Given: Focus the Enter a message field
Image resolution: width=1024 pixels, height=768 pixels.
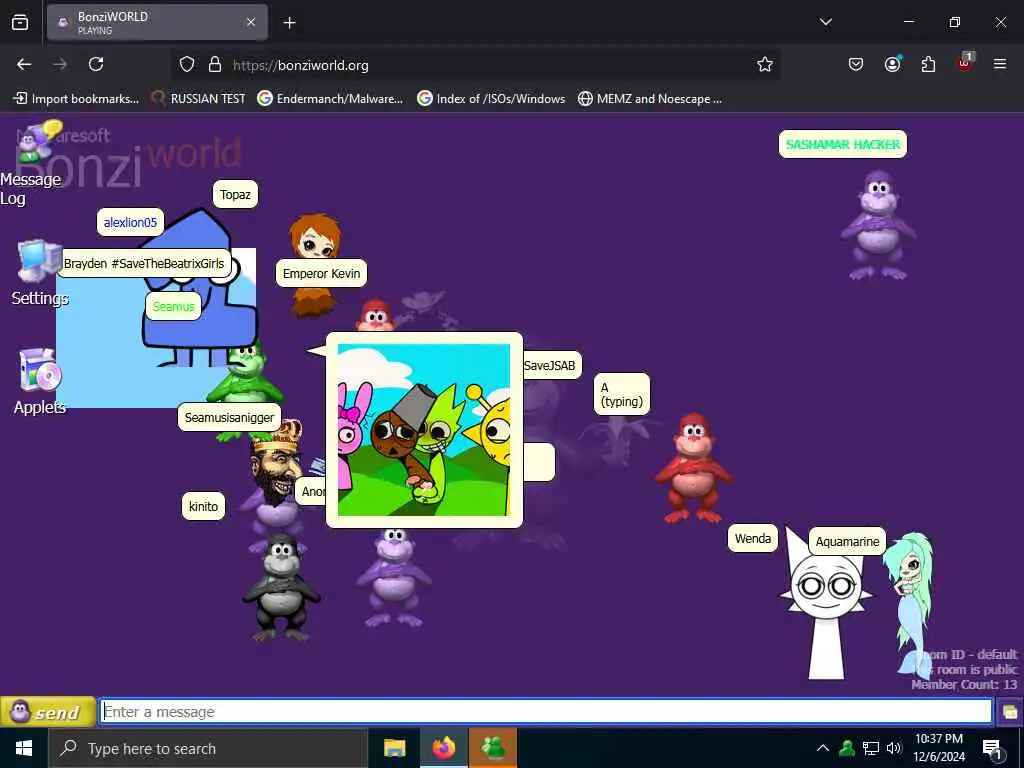Looking at the screenshot, I should [x=546, y=711].
